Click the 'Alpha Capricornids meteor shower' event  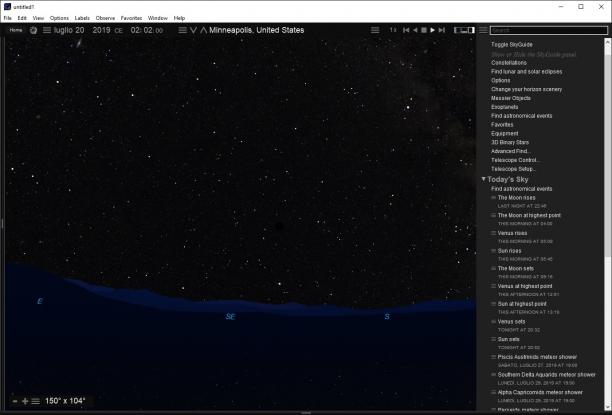[540, 392]
